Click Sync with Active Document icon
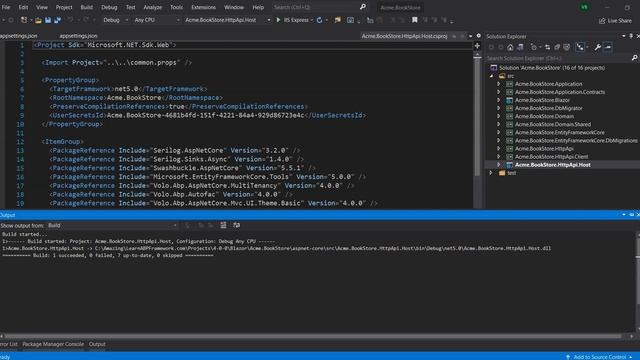This screenshot has height=360, width=640. pos(547,47)
